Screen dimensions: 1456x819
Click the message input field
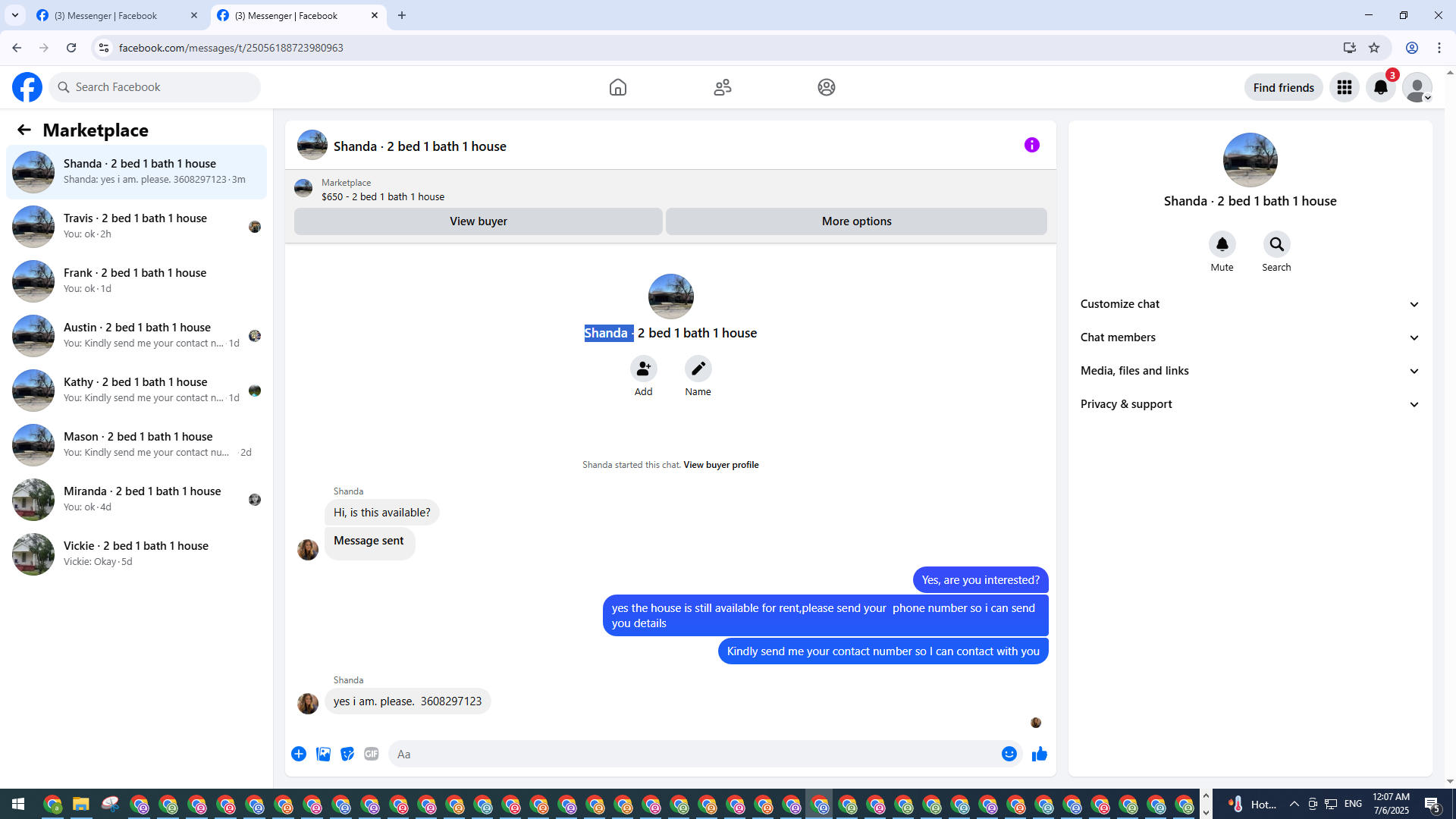click(694, 754)
